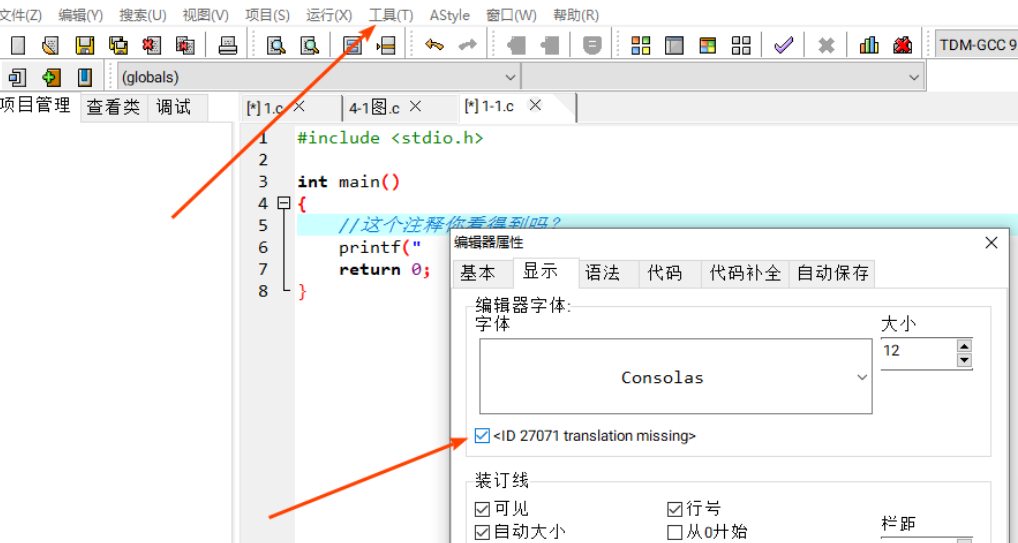Click the Delete profiling information red icon

point(902,45)
